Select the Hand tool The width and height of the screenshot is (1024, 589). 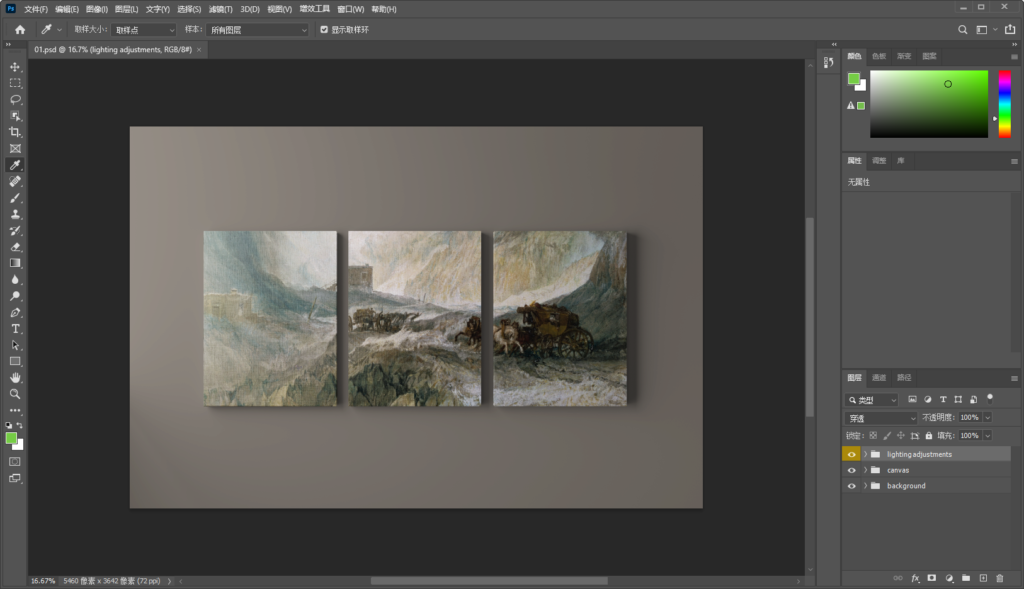pyautogui.click(x=15, y=377)
